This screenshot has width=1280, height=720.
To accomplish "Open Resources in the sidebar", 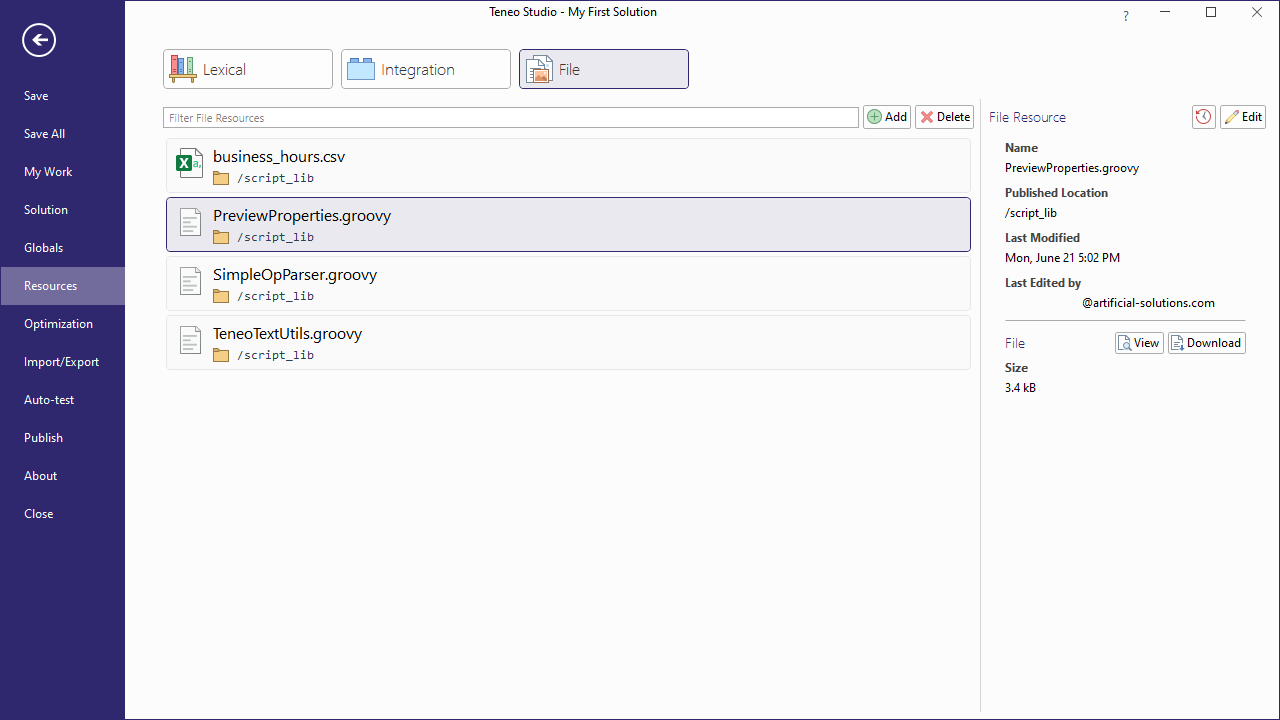I will click(x=62, y=286).
